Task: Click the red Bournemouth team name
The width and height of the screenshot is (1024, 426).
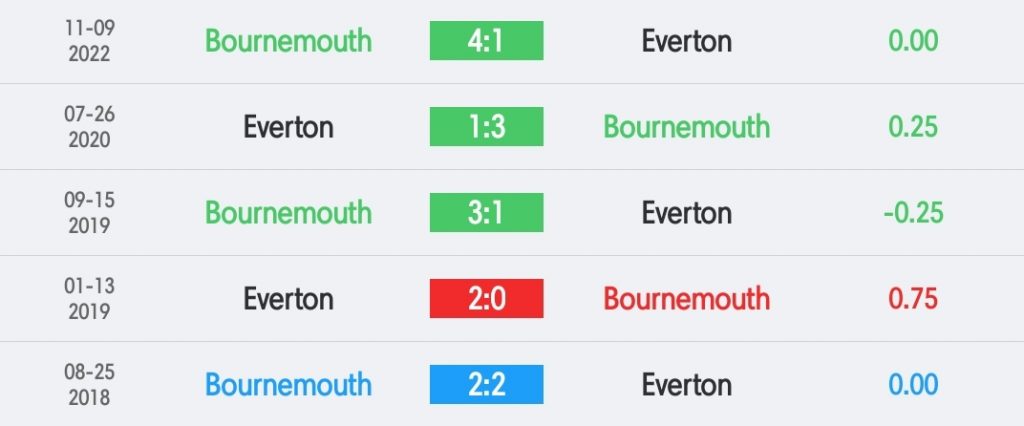Action: [x=686, y=299]
